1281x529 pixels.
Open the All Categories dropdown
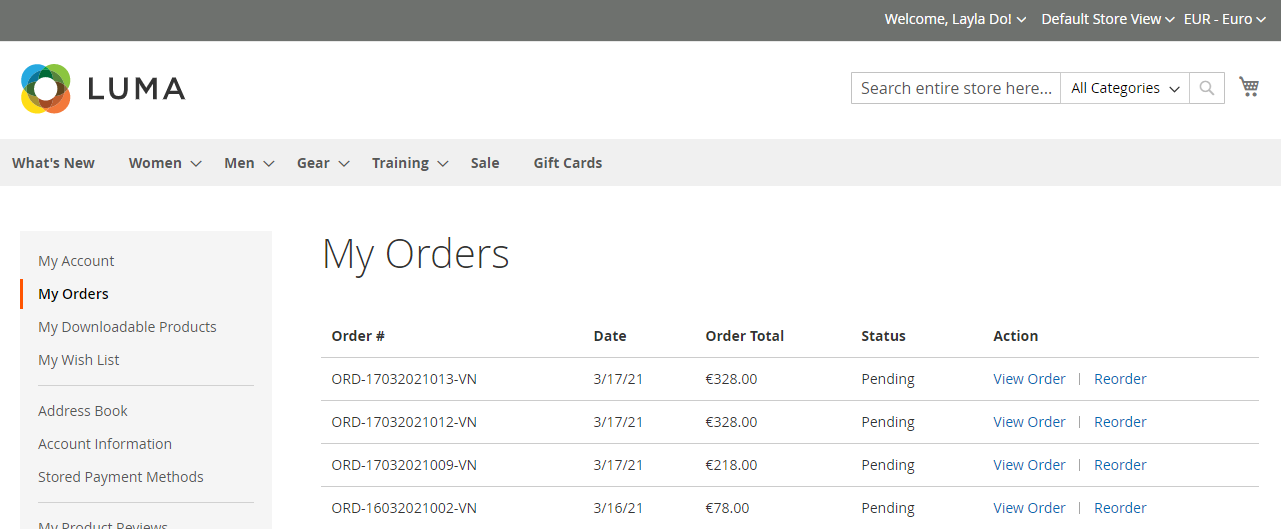(1124, 88)
